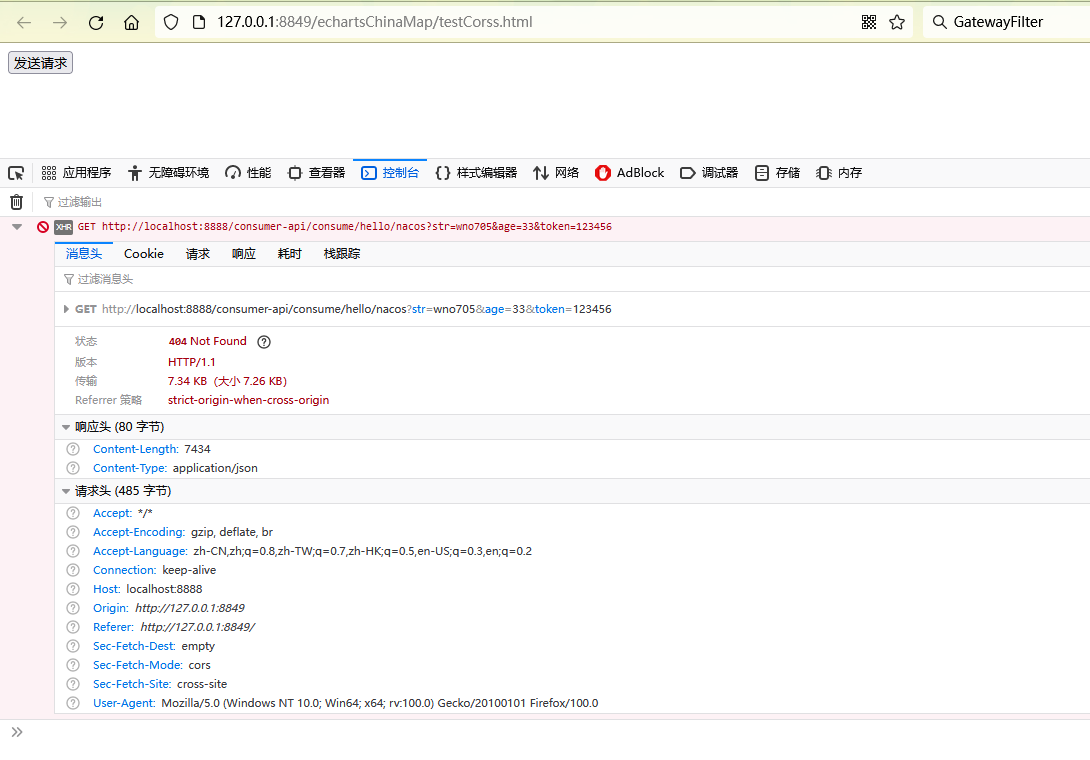This screenshot has width=1090, height=760.
Task: Open the Cookie tab of request
Action: 143,254
